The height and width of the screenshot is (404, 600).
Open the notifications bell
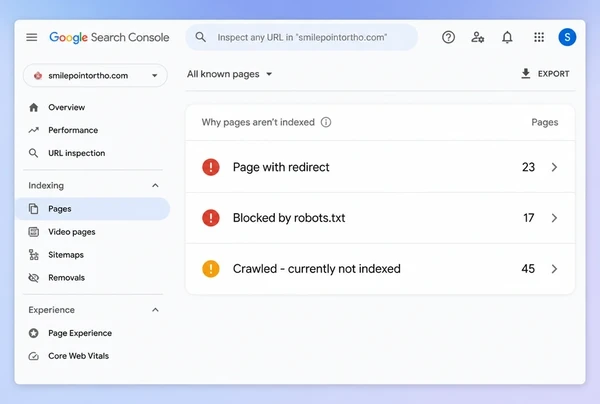(x=507, y=37)
